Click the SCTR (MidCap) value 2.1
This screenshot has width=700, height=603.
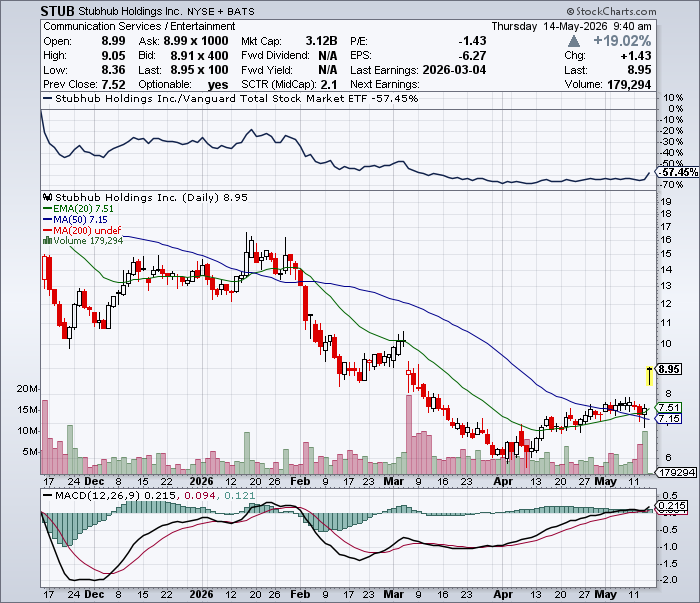(329, 84)
